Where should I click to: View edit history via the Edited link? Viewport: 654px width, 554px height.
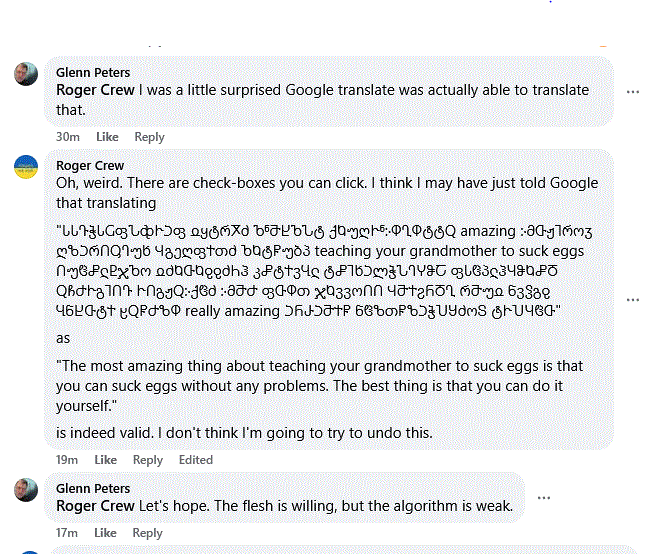[x=196, y=460]
